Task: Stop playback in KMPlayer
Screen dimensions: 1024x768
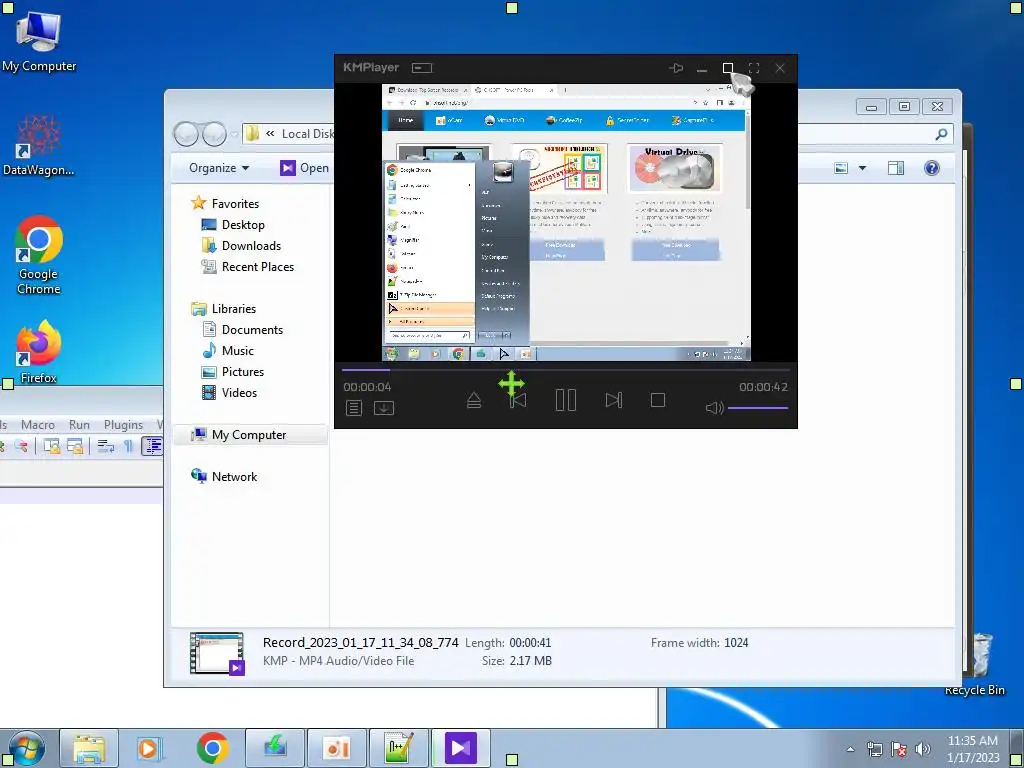Action: pyautogui.click(x=658, y=400)
